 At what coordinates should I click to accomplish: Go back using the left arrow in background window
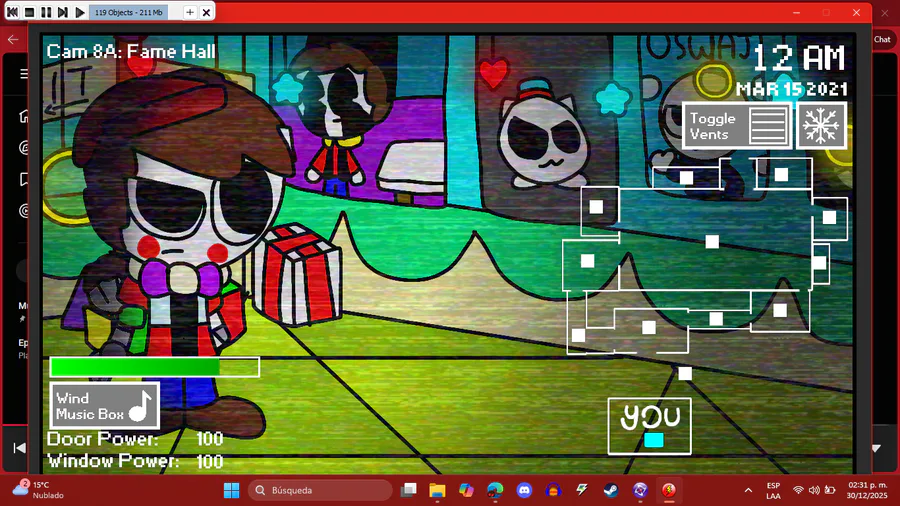point(13,40)
